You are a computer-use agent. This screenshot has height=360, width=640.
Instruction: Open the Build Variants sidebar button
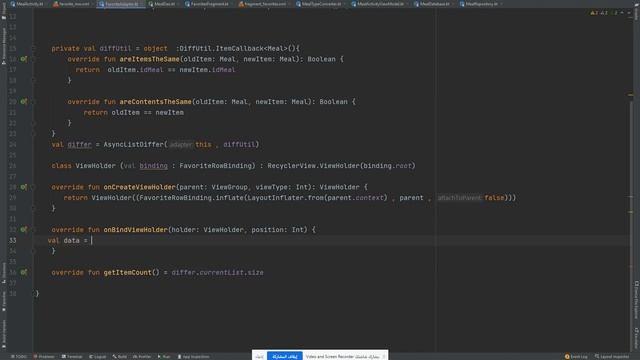(x=4, y=333)
